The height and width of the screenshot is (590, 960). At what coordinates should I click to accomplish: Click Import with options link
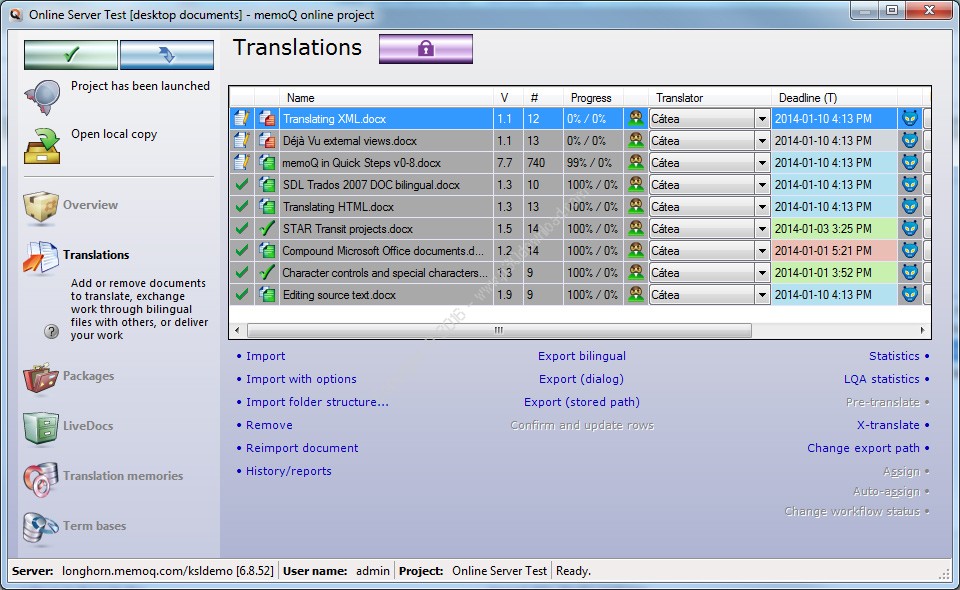tap(301, 379)
